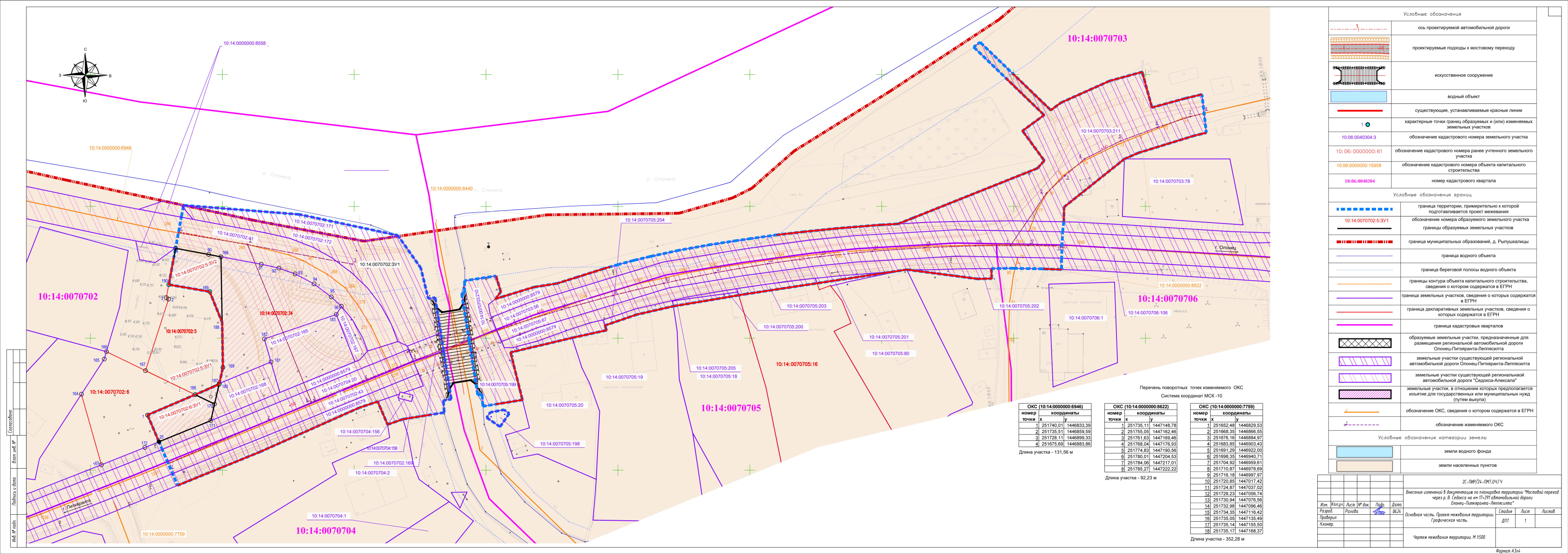Click parcel label 10:14:0070703:78

[1171, 181]
